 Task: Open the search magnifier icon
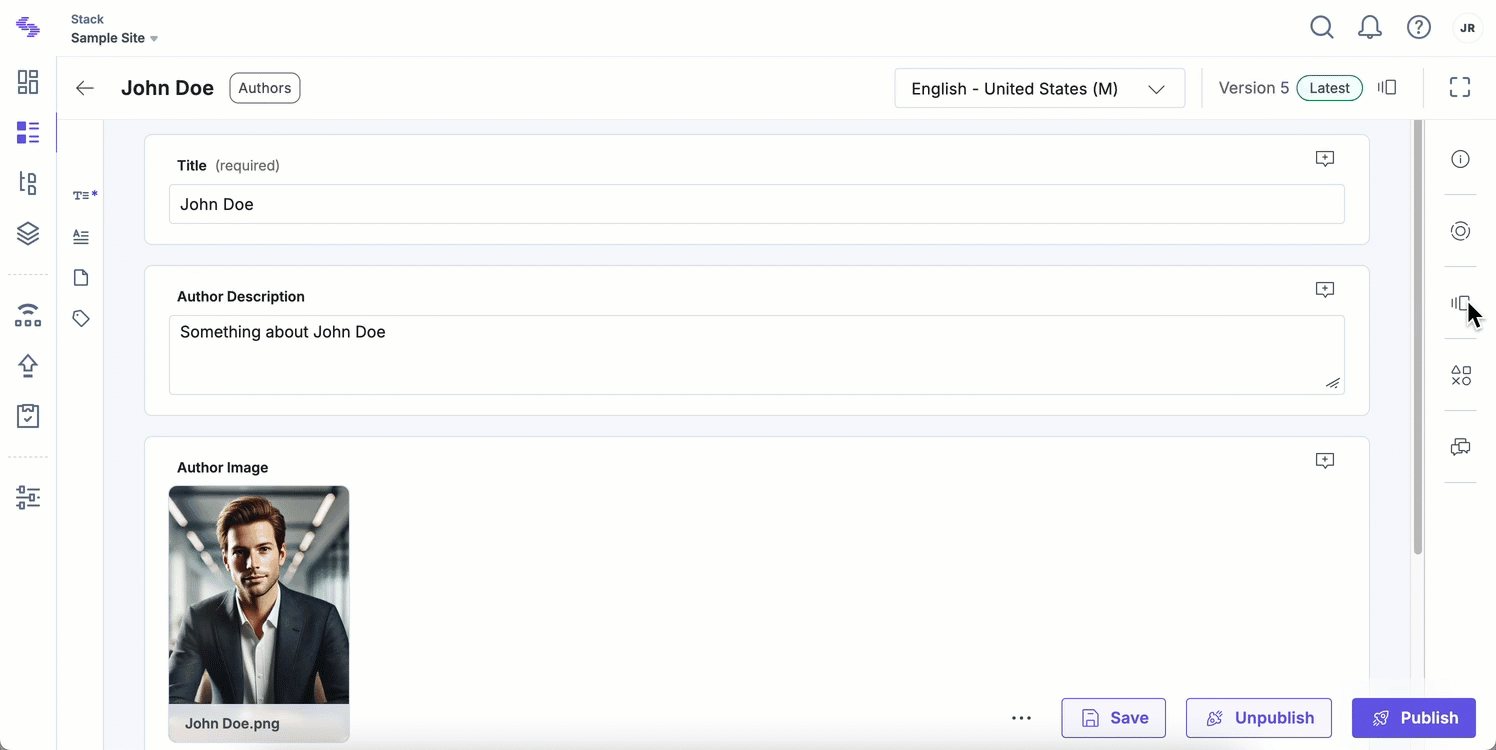[x=1322, y=28]
